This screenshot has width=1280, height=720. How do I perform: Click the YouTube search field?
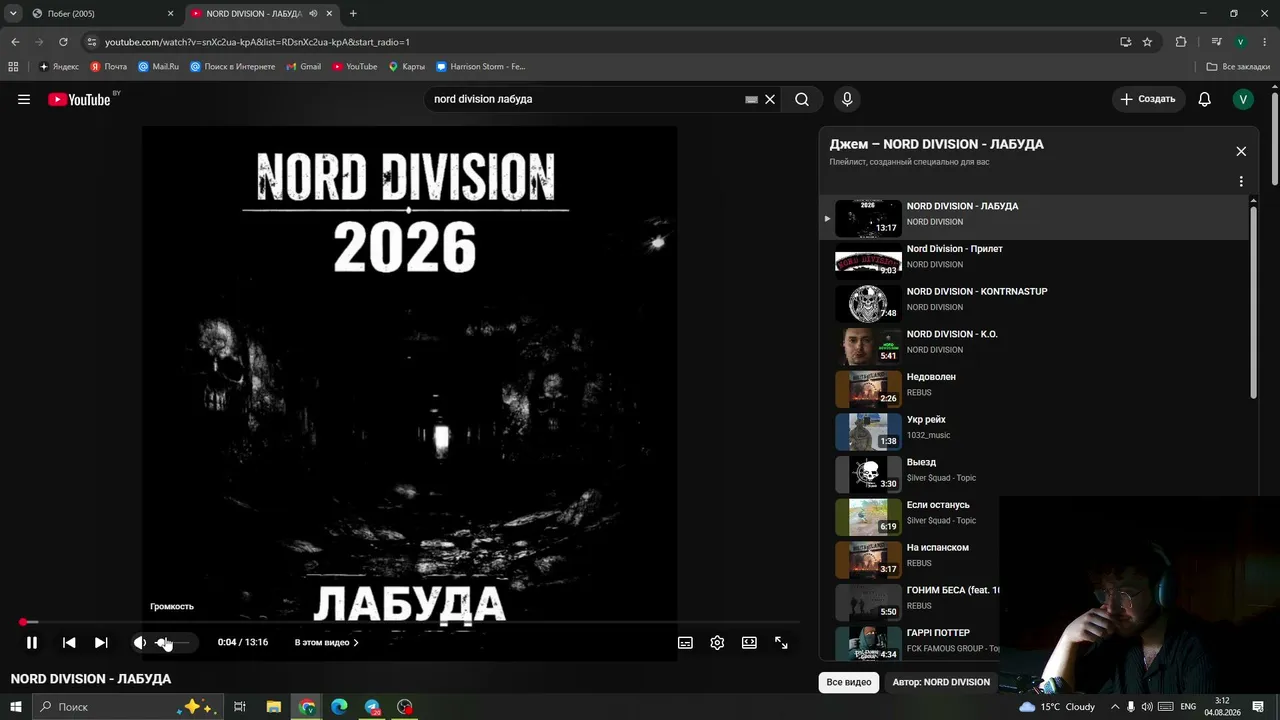click(x=585, y=99)
